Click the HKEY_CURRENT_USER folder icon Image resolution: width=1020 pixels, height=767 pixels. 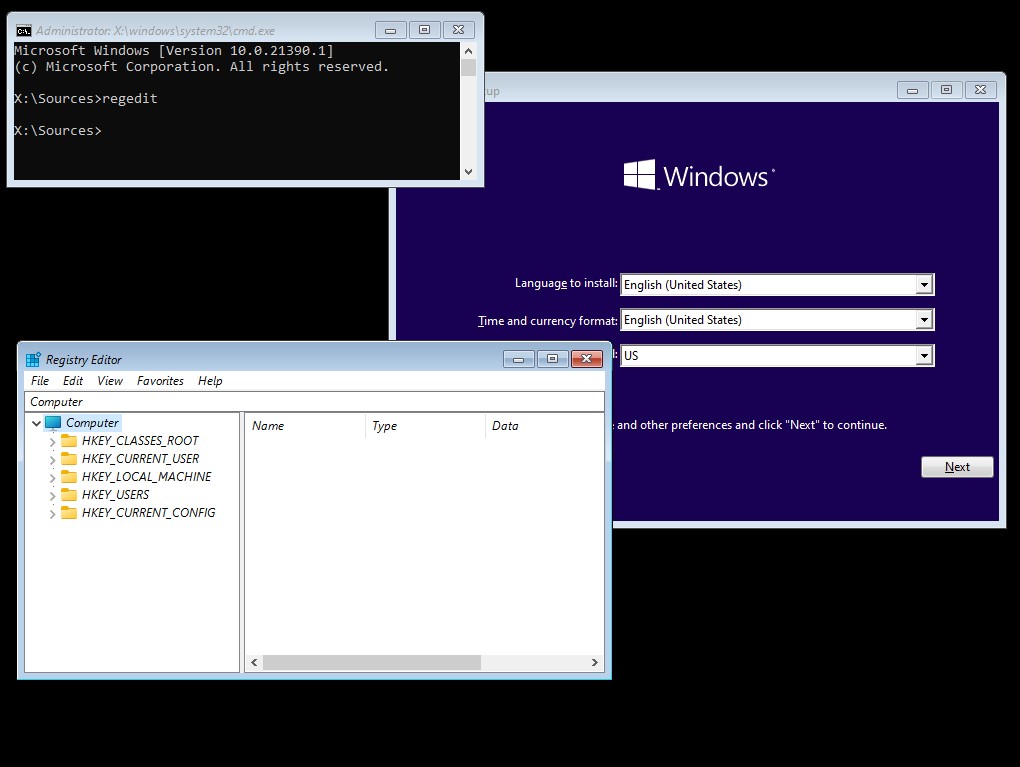click(69, 459)
